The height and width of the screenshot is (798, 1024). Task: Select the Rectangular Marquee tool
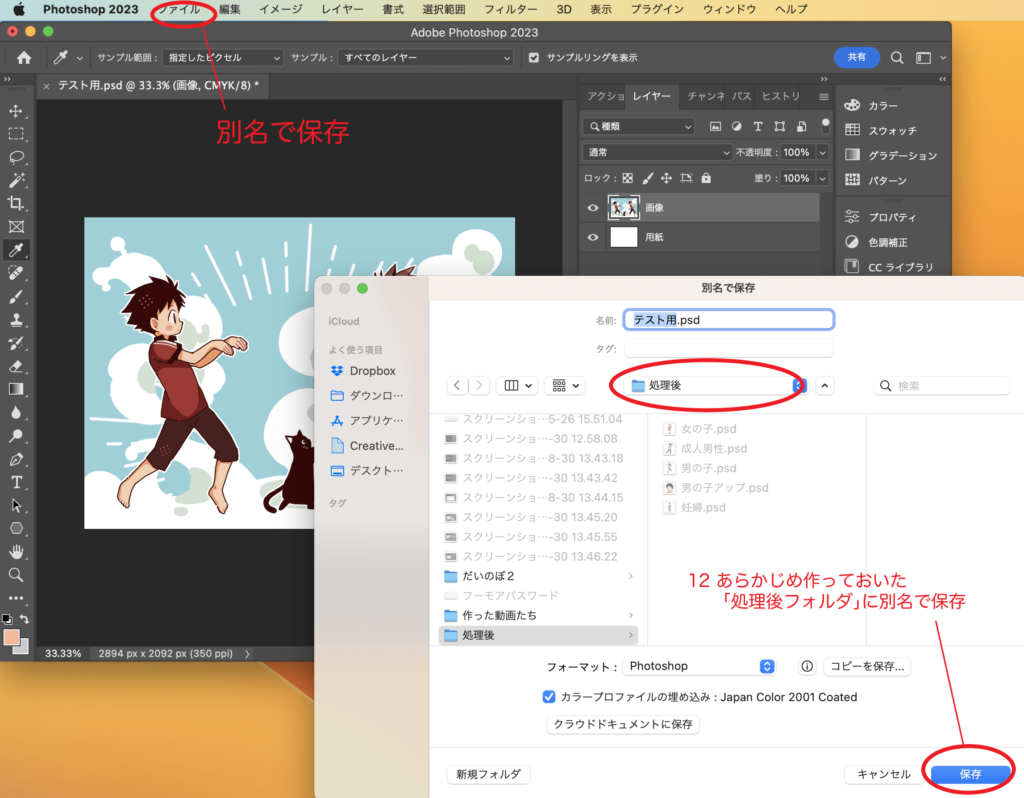coord(16,135)
